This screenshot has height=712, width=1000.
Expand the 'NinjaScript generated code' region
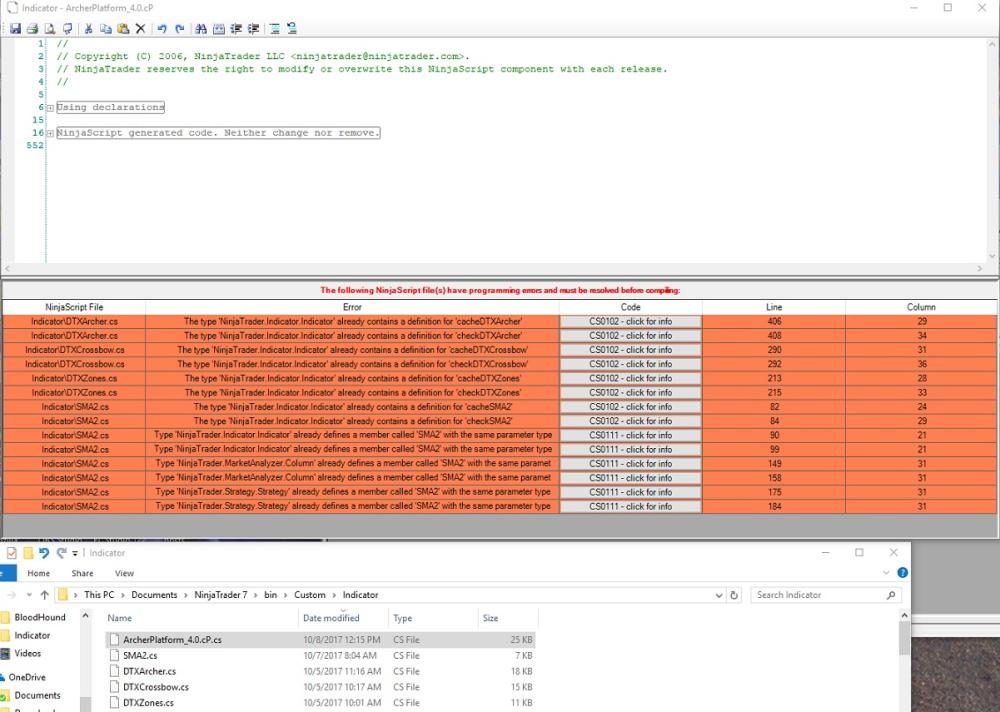pyautogui.click(x=50, y=133)
